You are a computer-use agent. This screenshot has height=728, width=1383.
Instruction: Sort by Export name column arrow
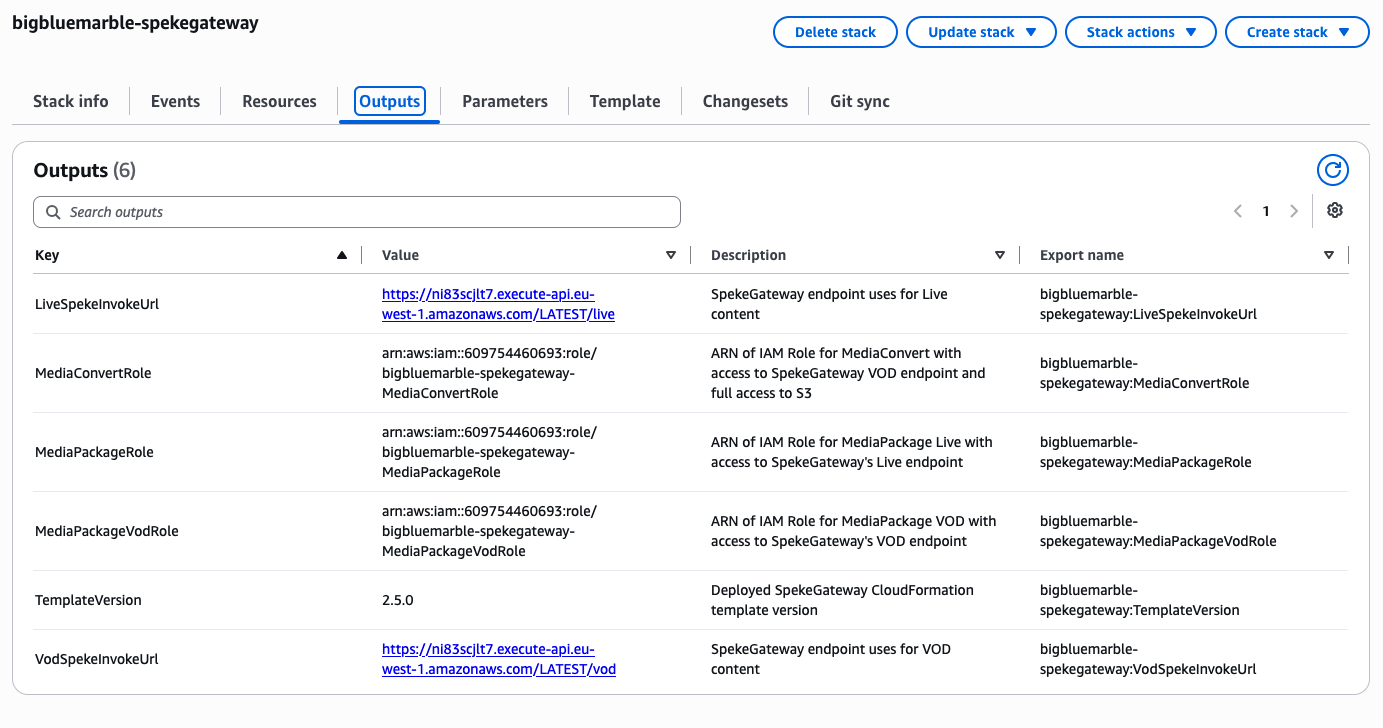[x=1329, y=255]
